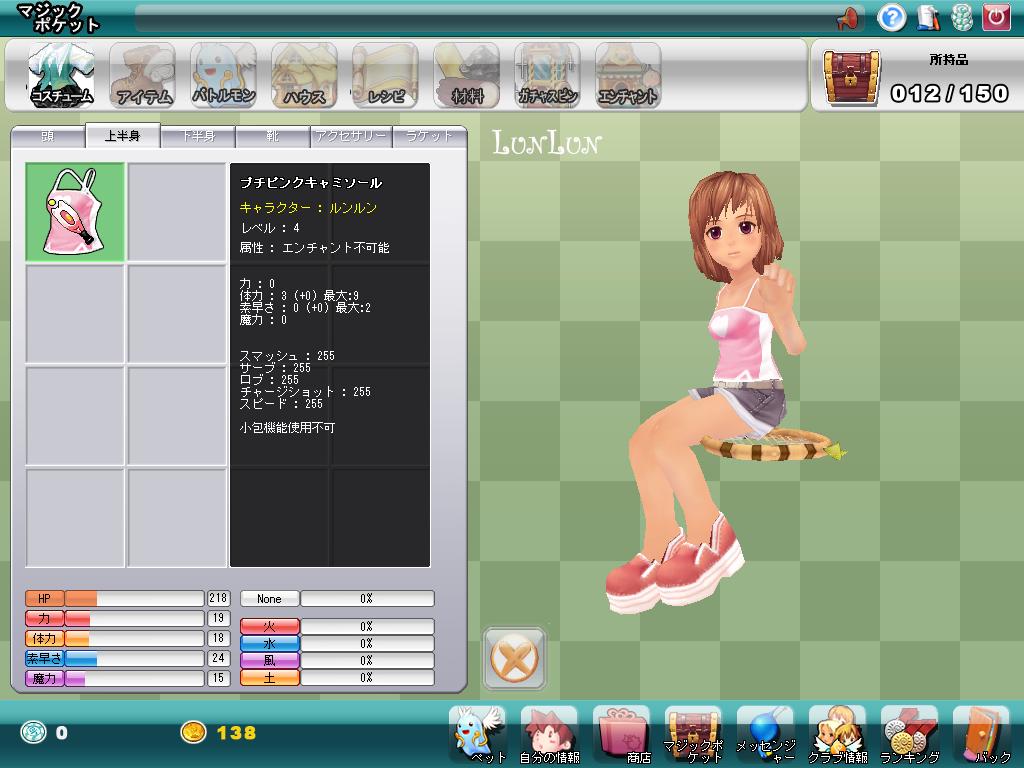Click the megaphone announcement icon
The width and height of the screenshot is (1024, 768).
(x=848, y=18)
